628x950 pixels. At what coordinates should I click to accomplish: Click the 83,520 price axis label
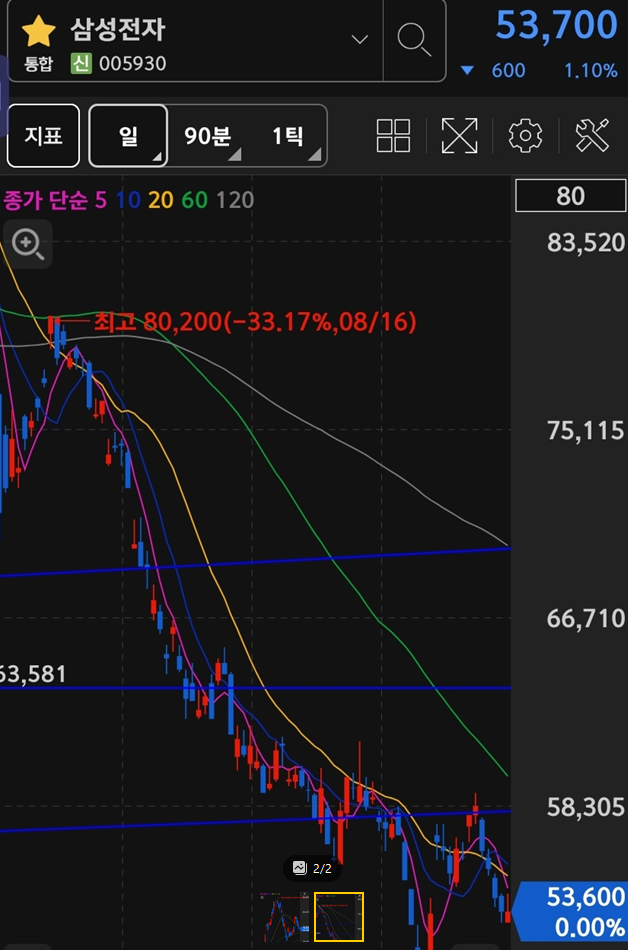pos(586,242)
